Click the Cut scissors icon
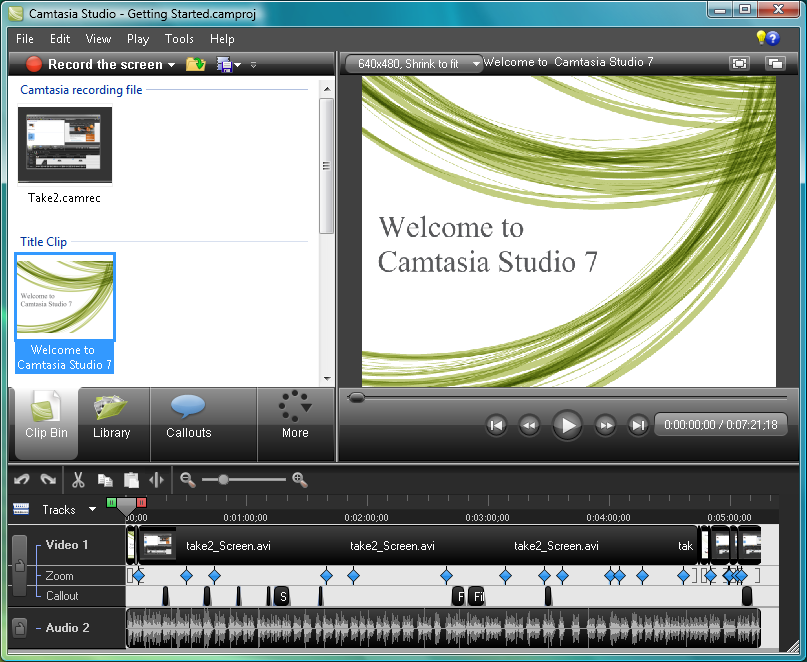Viewport: 807px width, 662px height. tap(78, 480)
